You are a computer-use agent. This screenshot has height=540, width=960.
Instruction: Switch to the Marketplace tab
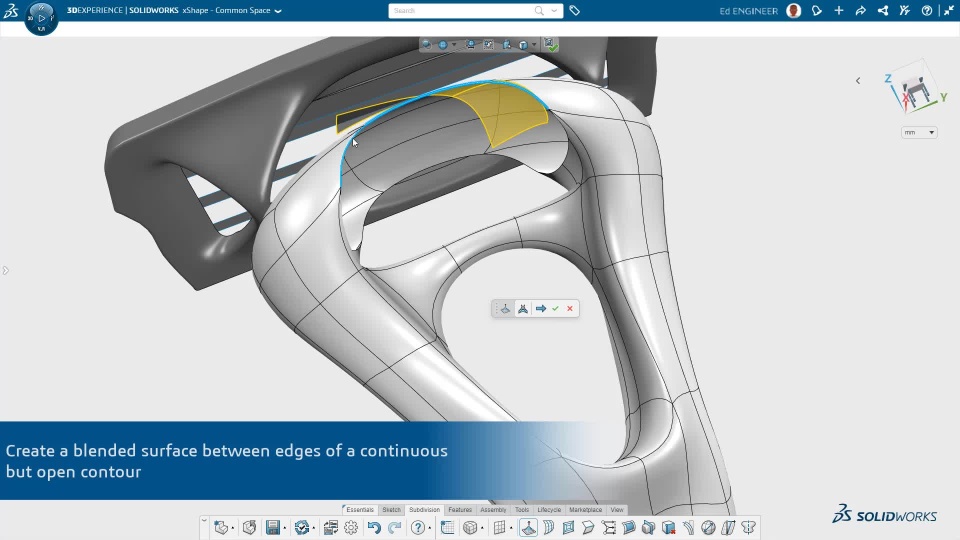[x=585, y=509]
